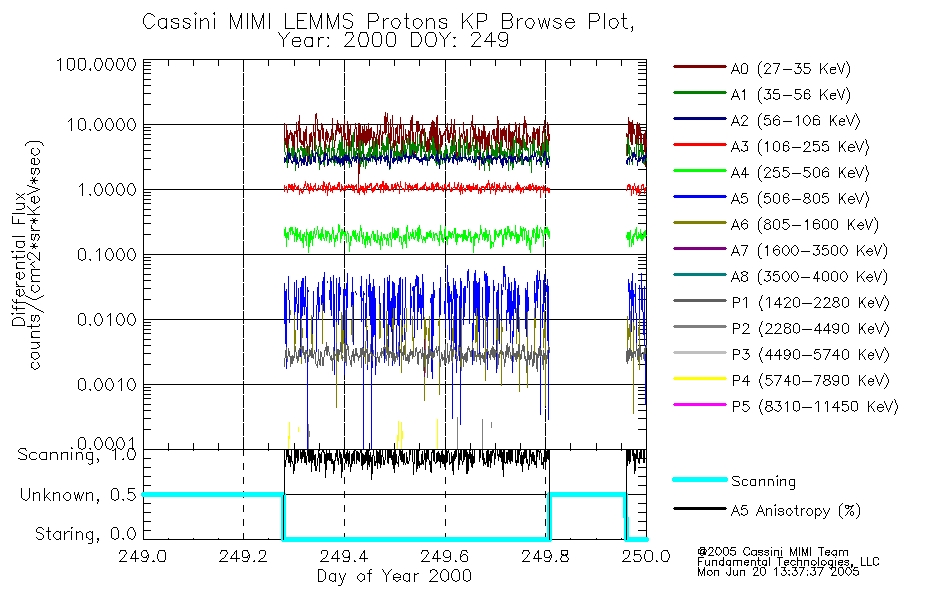The image size is (950, 600).
Task: Click the Year: 2000 DOY: 249 subtitle
Action: pos(393,41)
